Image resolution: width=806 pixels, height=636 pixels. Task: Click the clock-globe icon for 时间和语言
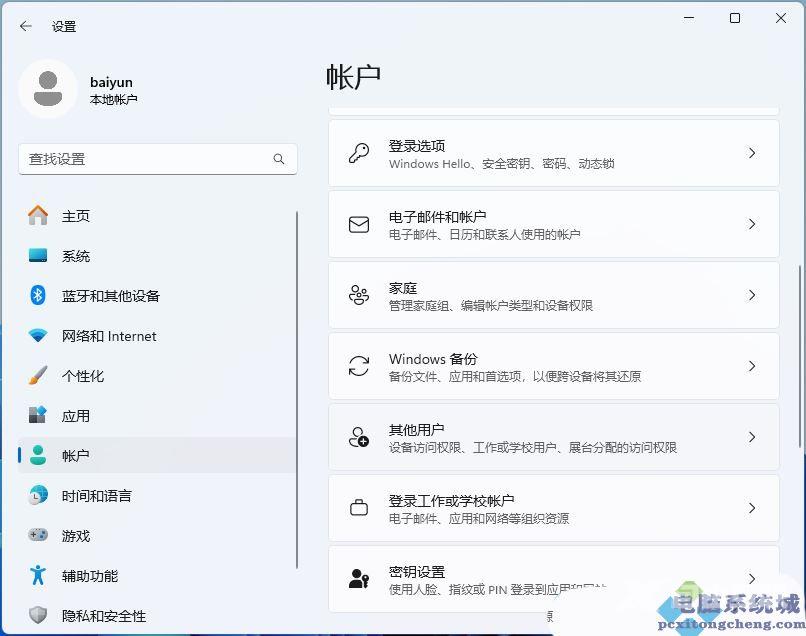point(38,496)
